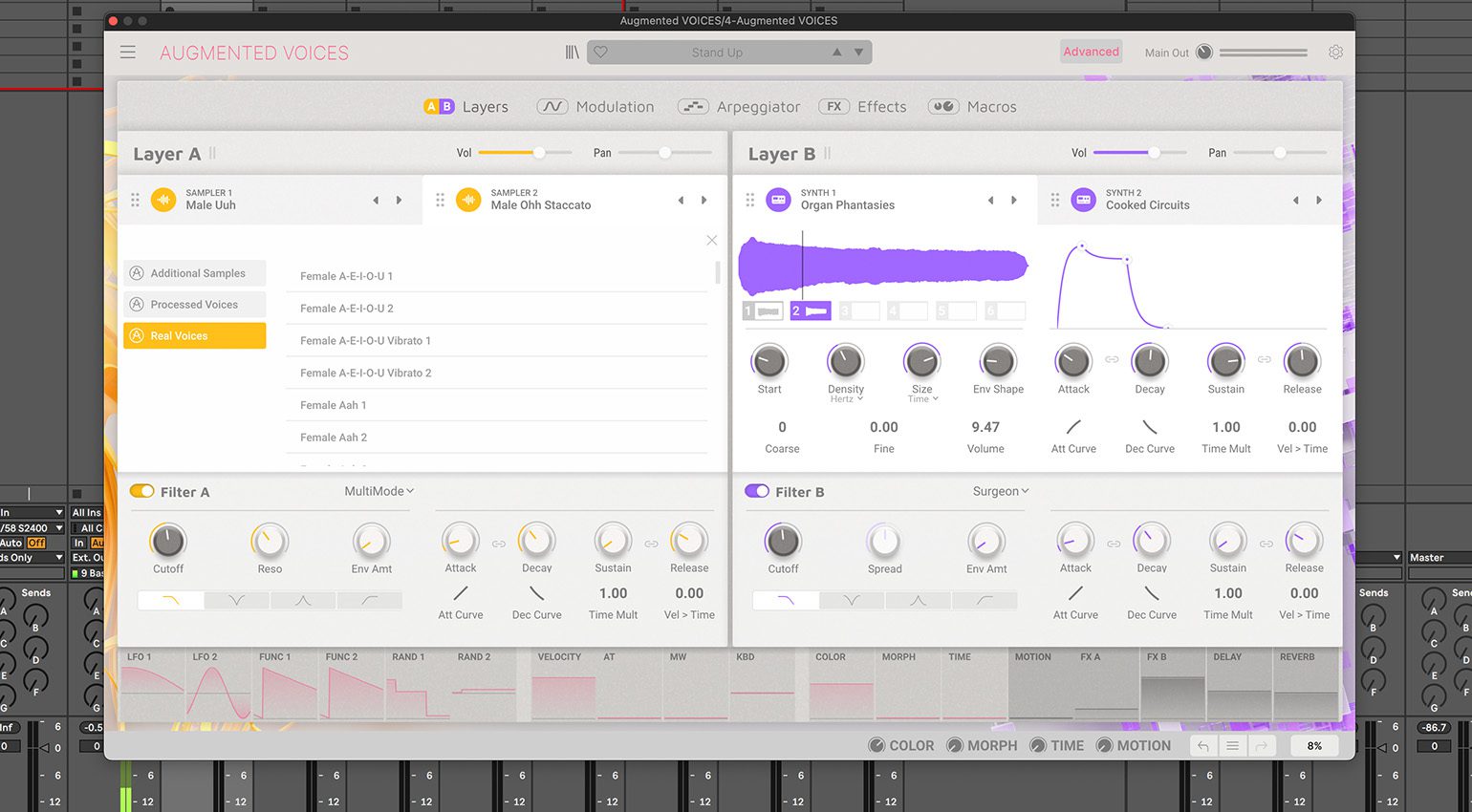The image size is (1472, 812).
Task: Select Processed Voices category
Action: pyautogui.click(x=195, y=305)
